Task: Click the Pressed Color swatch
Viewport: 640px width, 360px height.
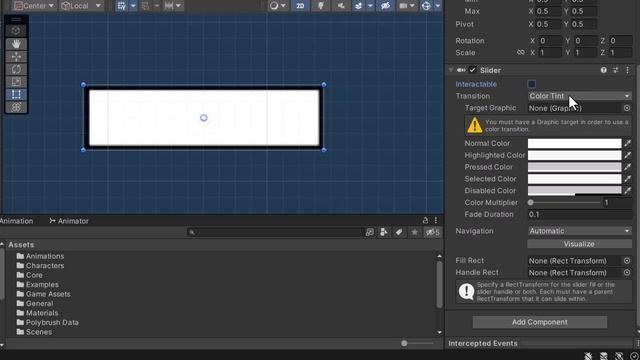Action: (574, 167)
